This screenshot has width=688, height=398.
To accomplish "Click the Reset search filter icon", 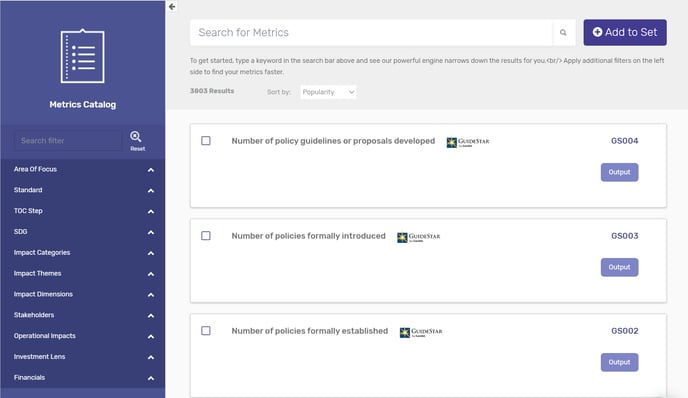I will 136,141.
